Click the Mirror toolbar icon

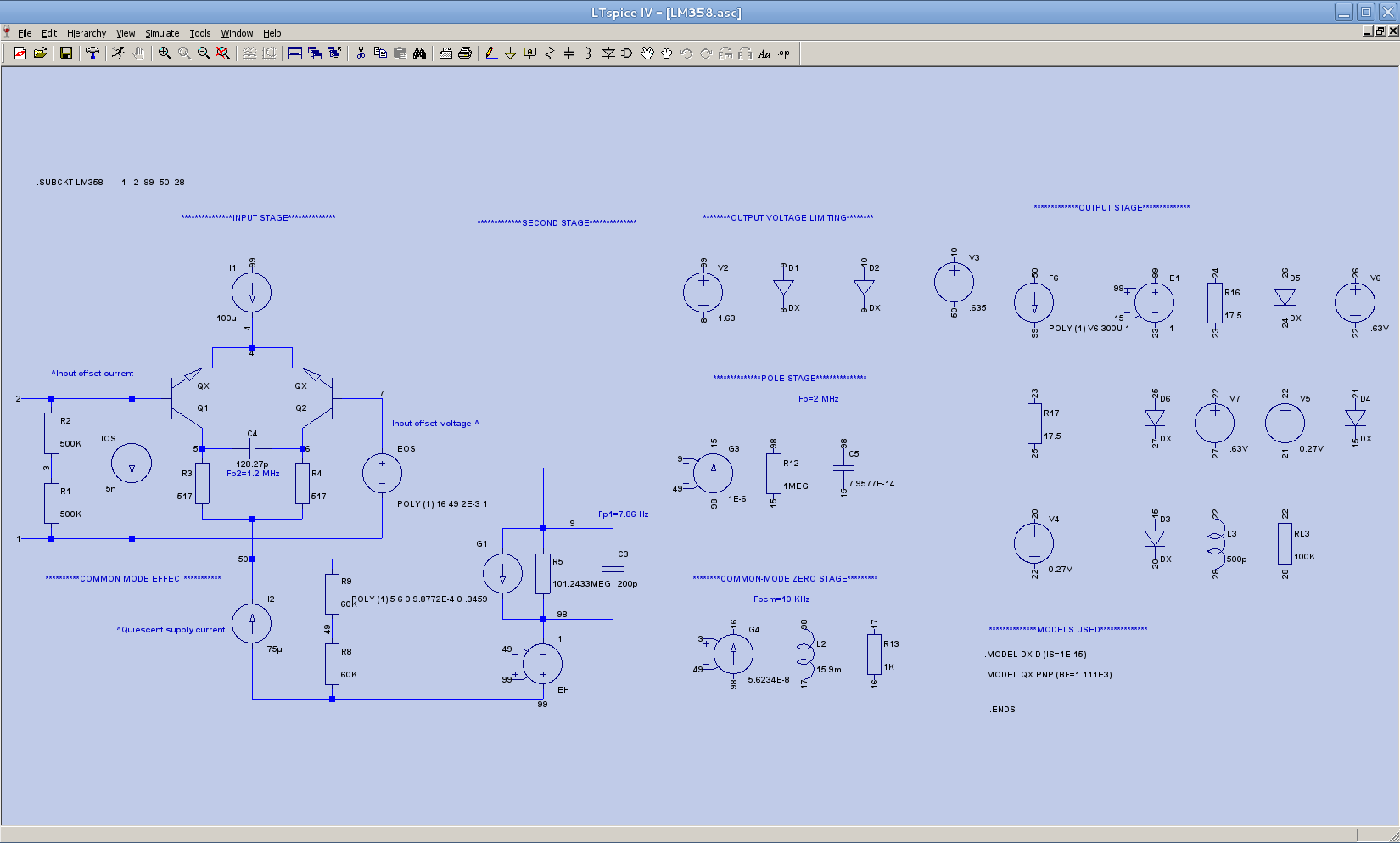tap(745, 53)
